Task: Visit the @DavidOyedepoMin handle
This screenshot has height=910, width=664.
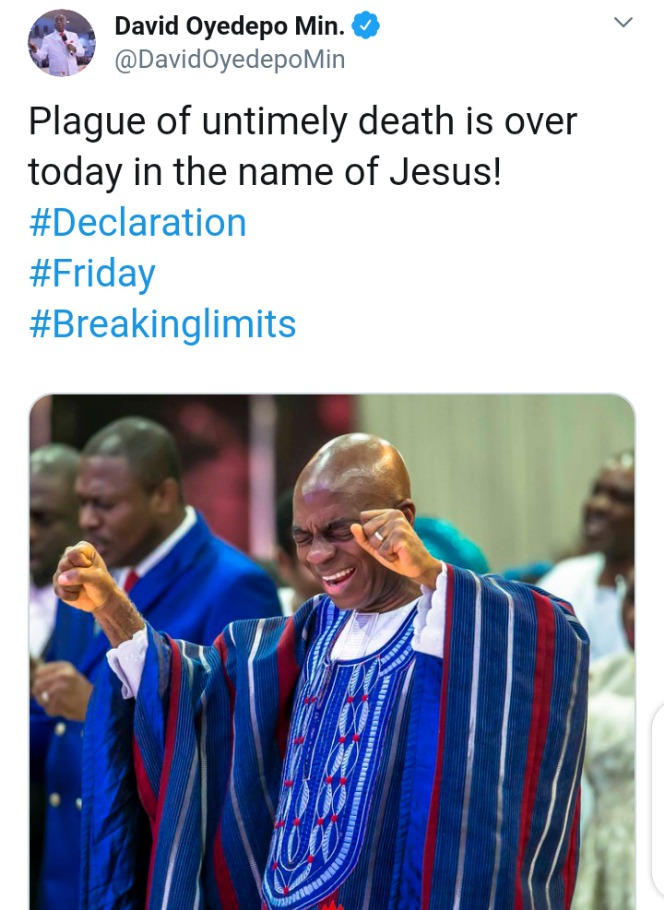Action: 230,60
